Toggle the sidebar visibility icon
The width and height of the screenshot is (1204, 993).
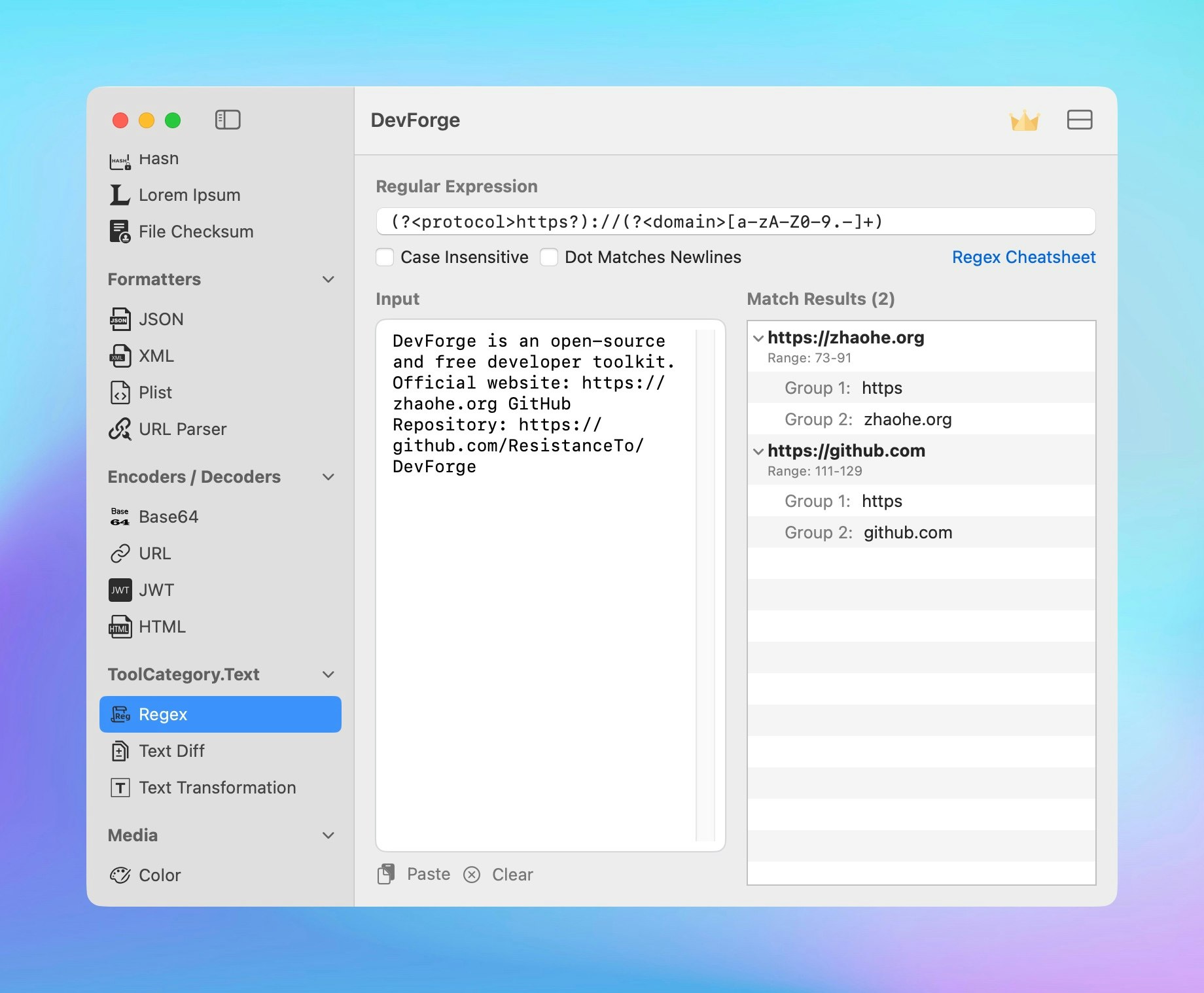pyautogui.click(x=228, y=120)
